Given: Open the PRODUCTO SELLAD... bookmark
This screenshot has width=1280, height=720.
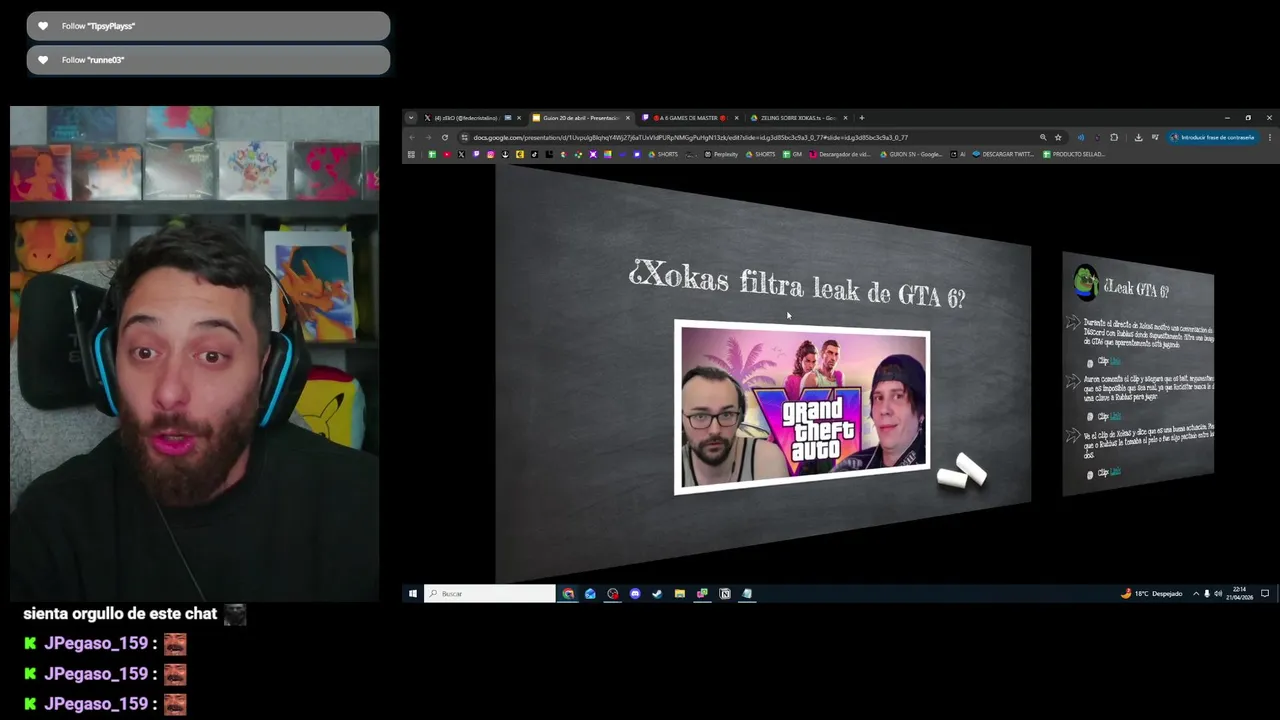Looking at the screenshot, I should (1074, 154).
